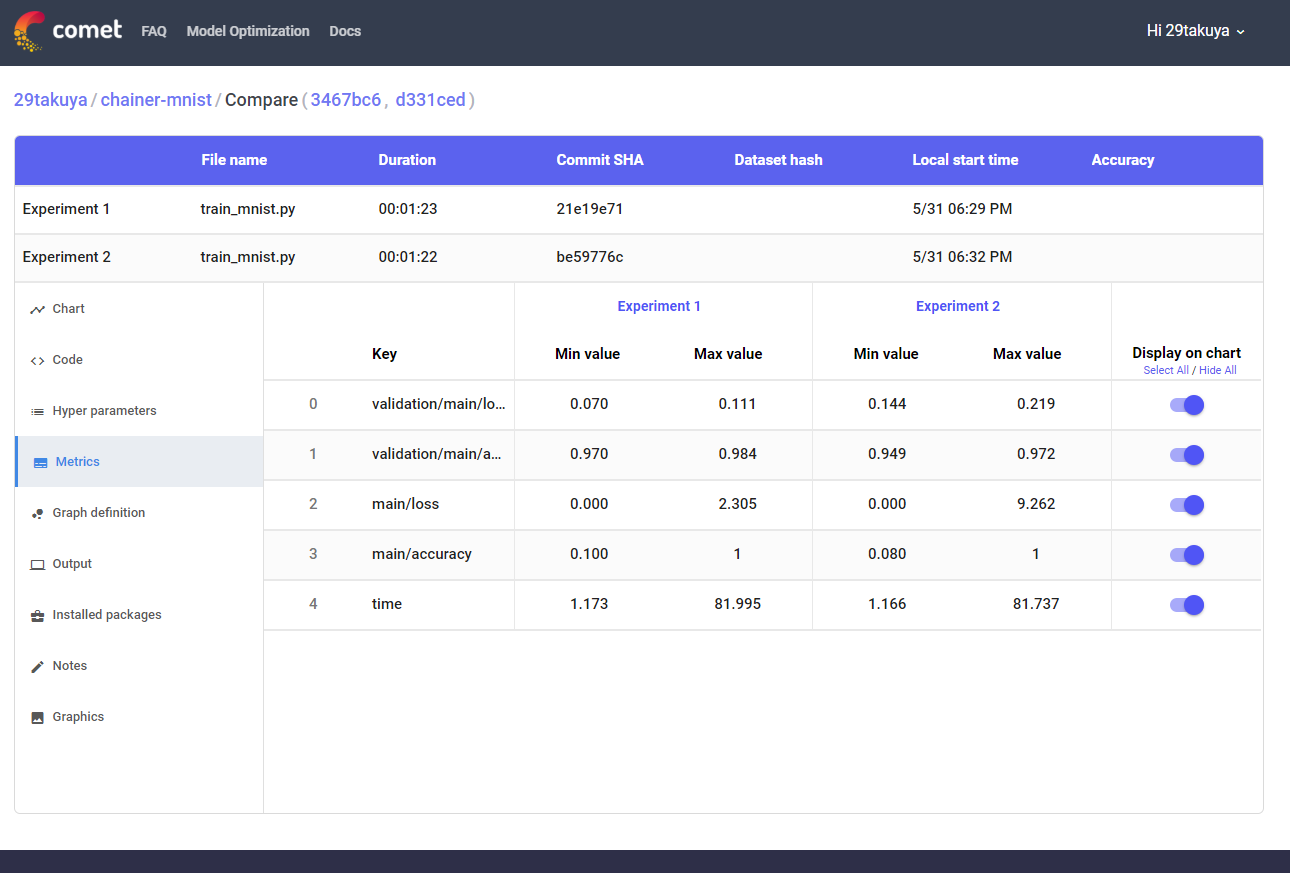Turn off chart display for main/accuracy
Screen dimensions: 1290x873
1186,555
